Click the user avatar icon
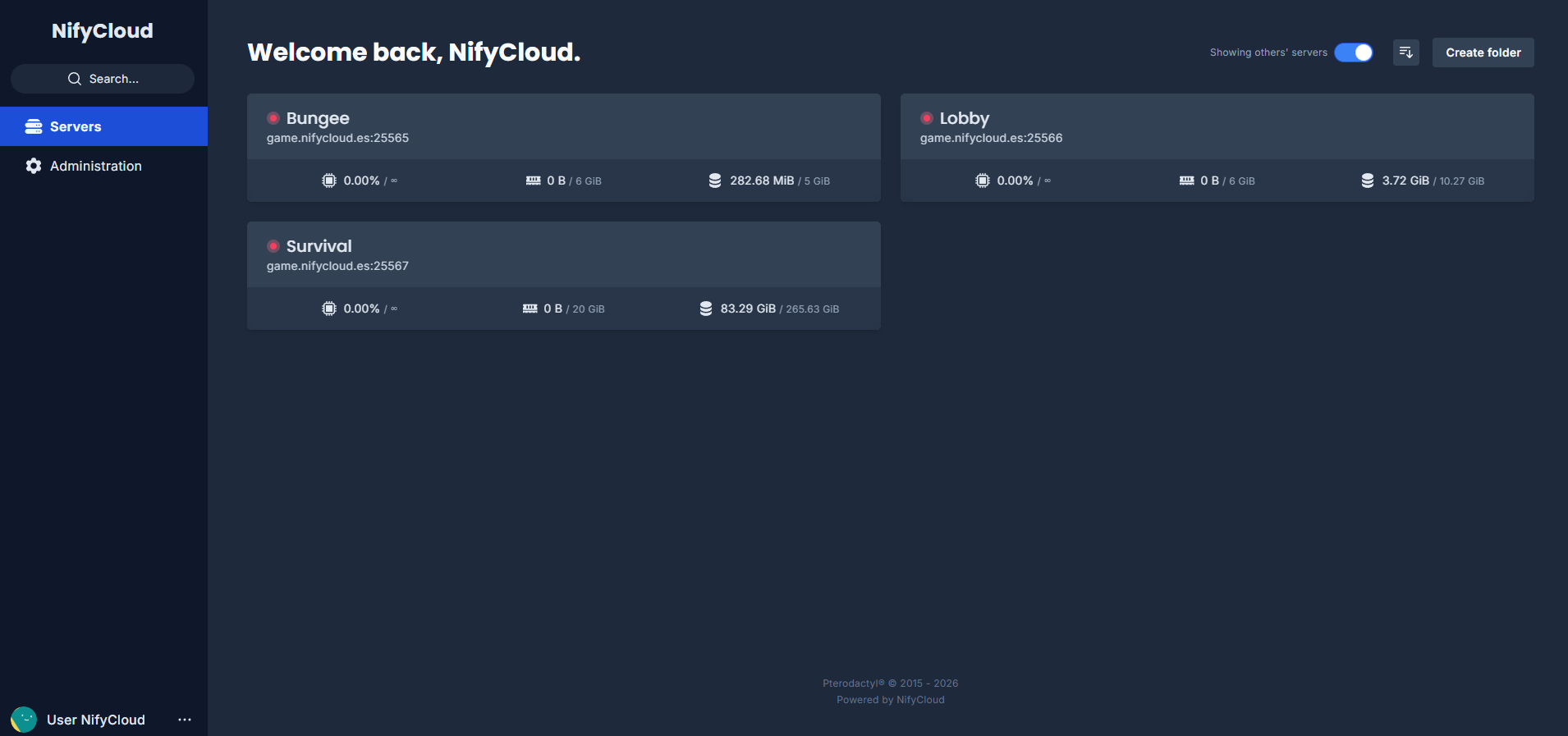The image size is (1568, 736). click(x=24, y=720)
